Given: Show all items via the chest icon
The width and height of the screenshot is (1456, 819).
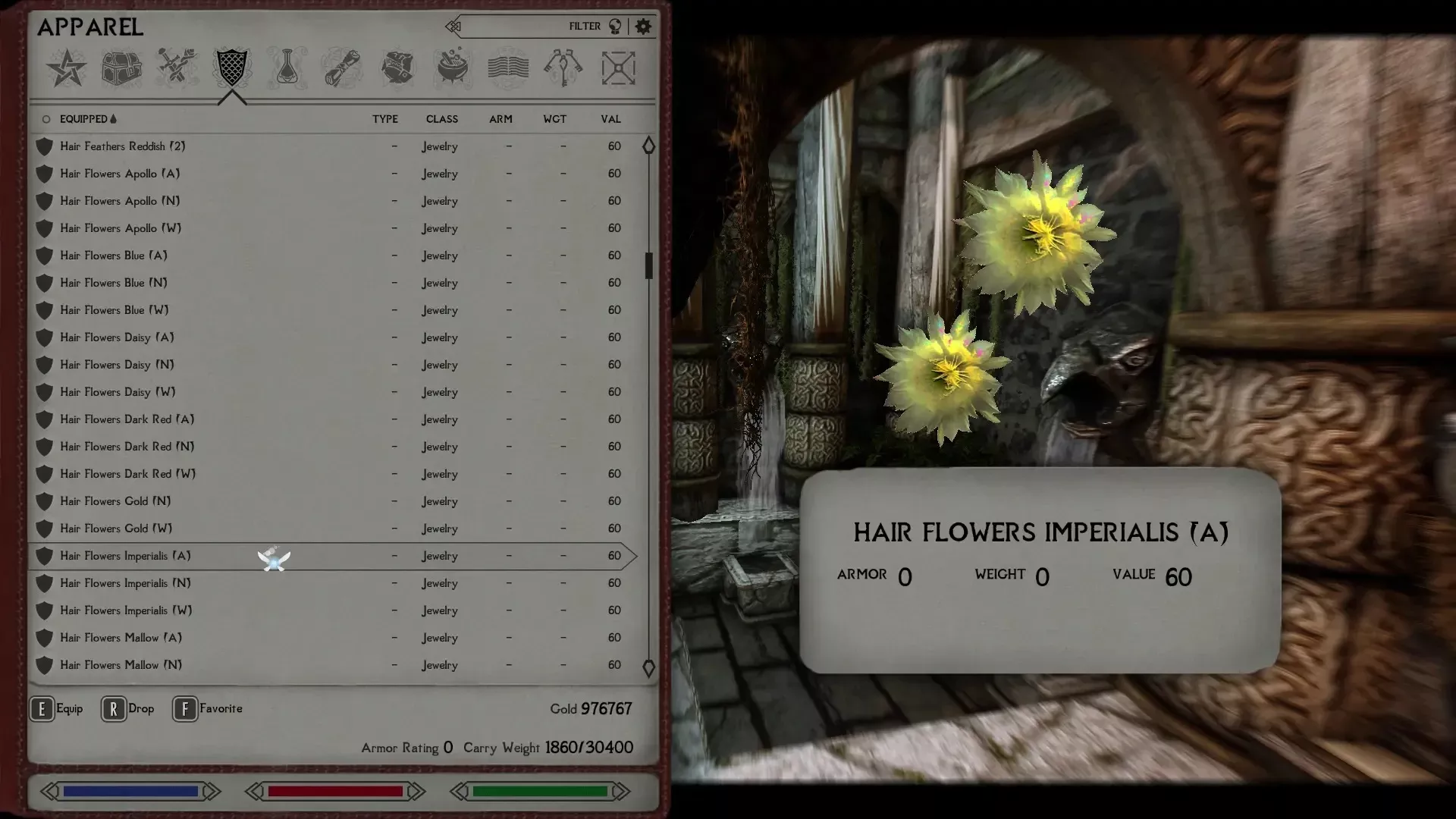Looking at the screenshot, I should click(121, 68).
